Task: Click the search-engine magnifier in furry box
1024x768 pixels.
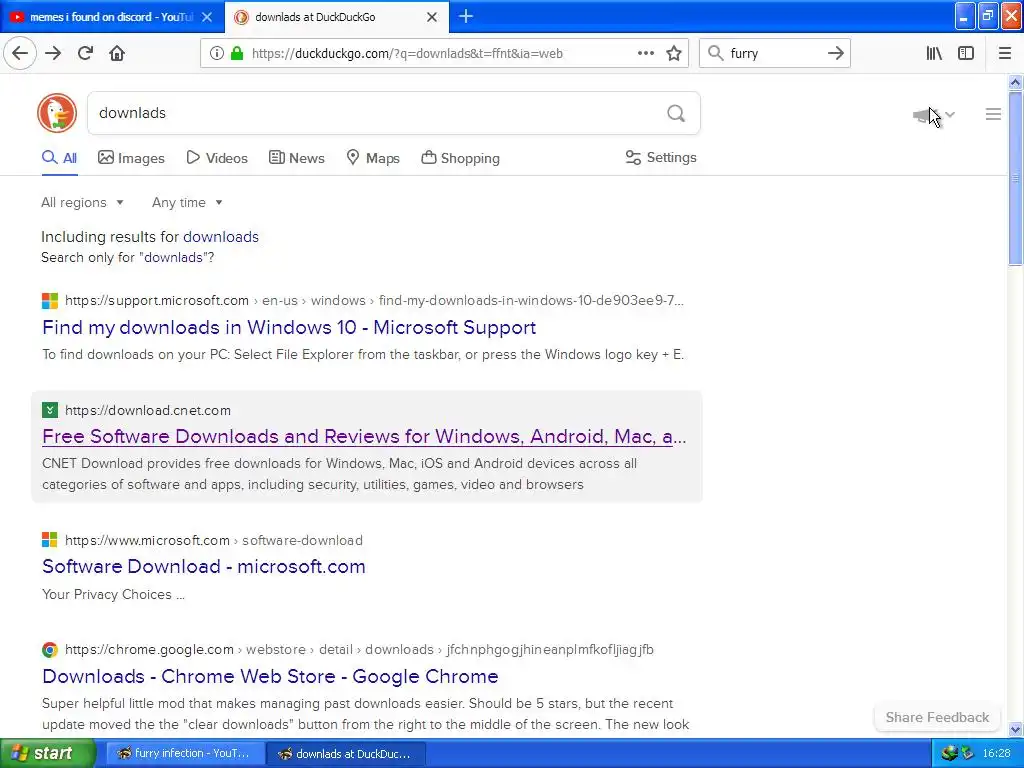Action: (716, 54)
